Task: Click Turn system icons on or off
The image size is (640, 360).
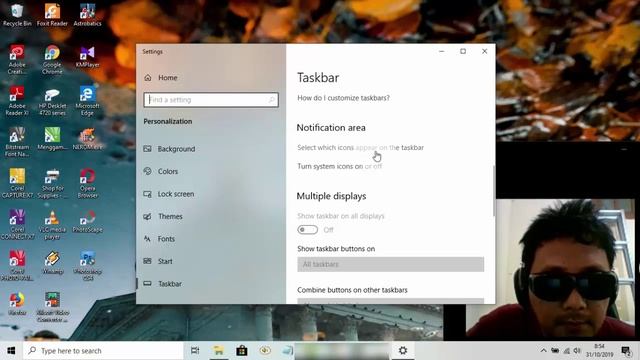Action: click(339, 166)
